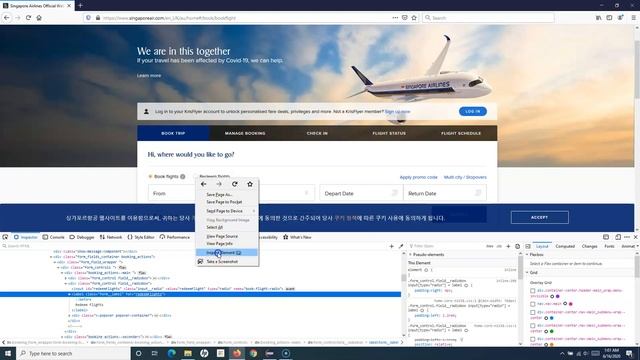This screenshot has height=360, width=640.
Task: Collapse the selected label form_label node
Action: point(69,294)
